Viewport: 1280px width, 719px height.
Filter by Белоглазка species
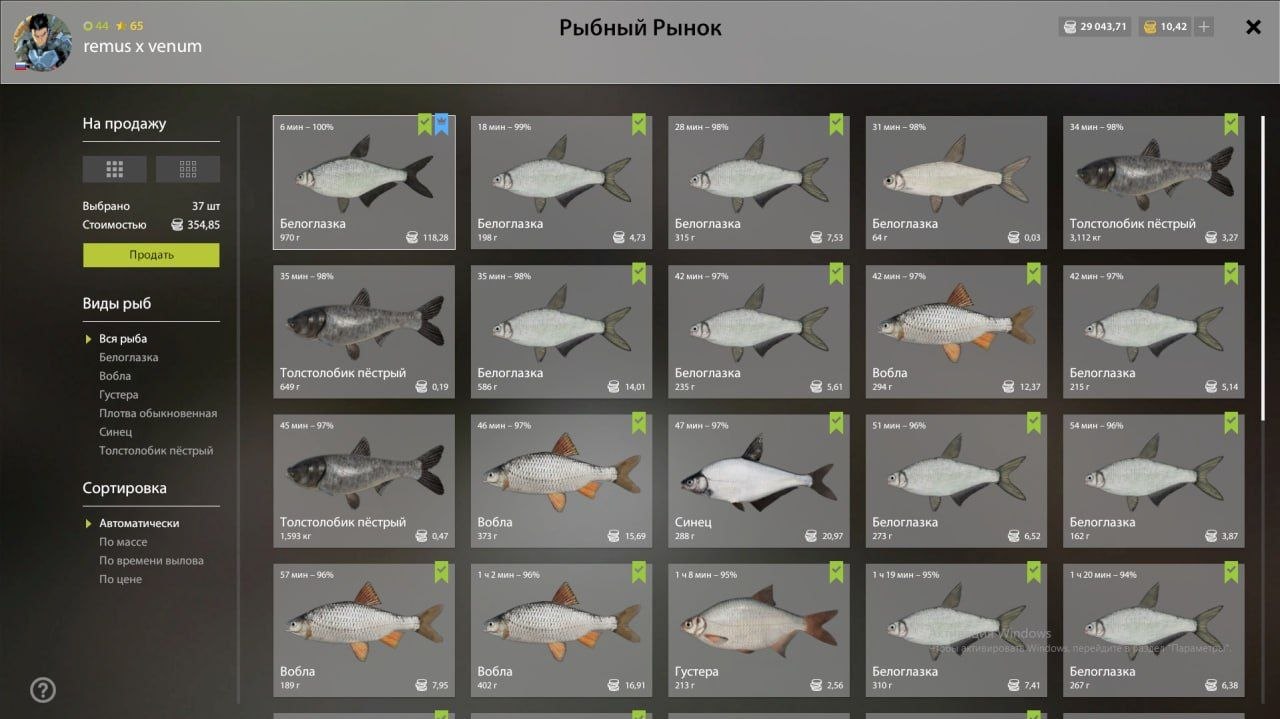(128, 357)
